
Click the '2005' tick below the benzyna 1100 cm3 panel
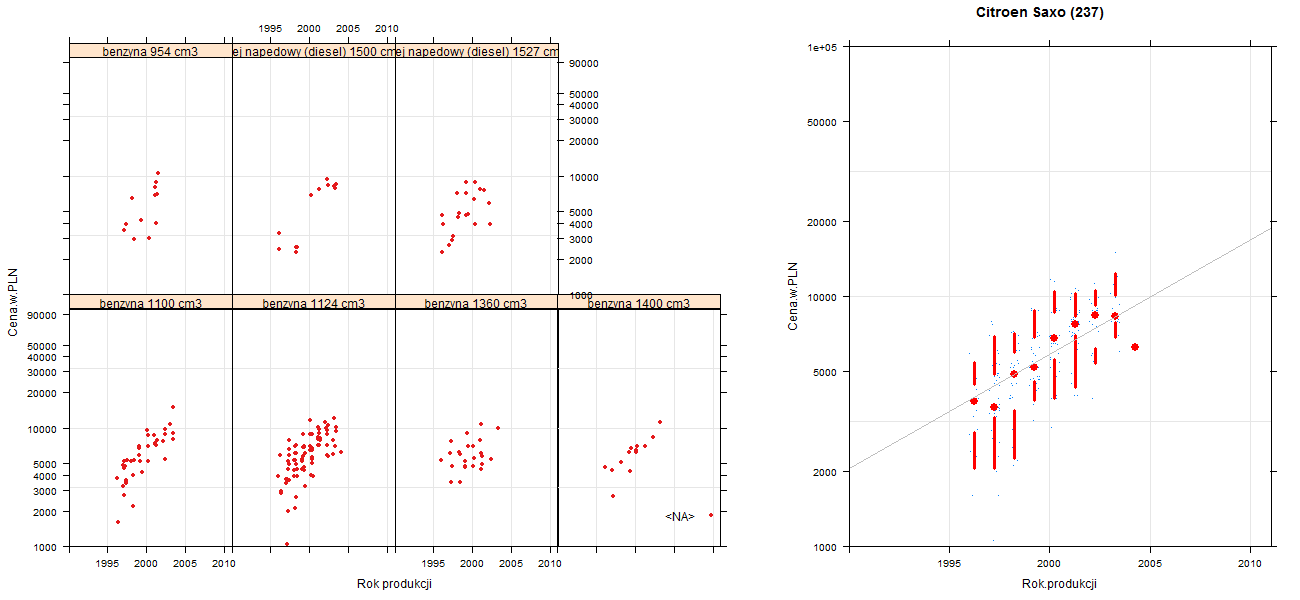(185, 564)
